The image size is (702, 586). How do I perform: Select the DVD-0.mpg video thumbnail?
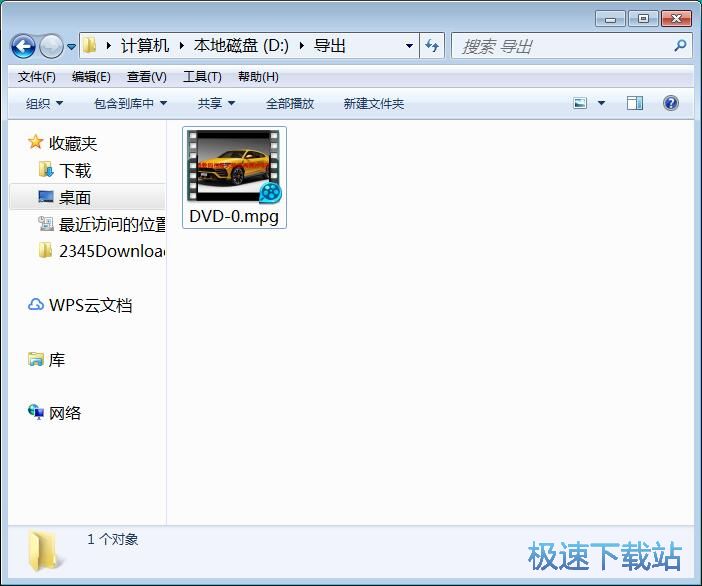click(235, 166)
